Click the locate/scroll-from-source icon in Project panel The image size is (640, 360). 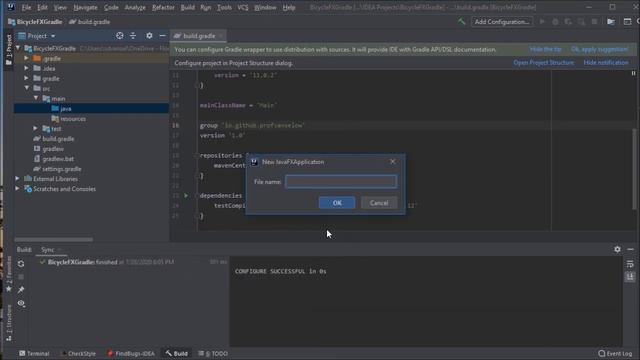coord(120,36)
